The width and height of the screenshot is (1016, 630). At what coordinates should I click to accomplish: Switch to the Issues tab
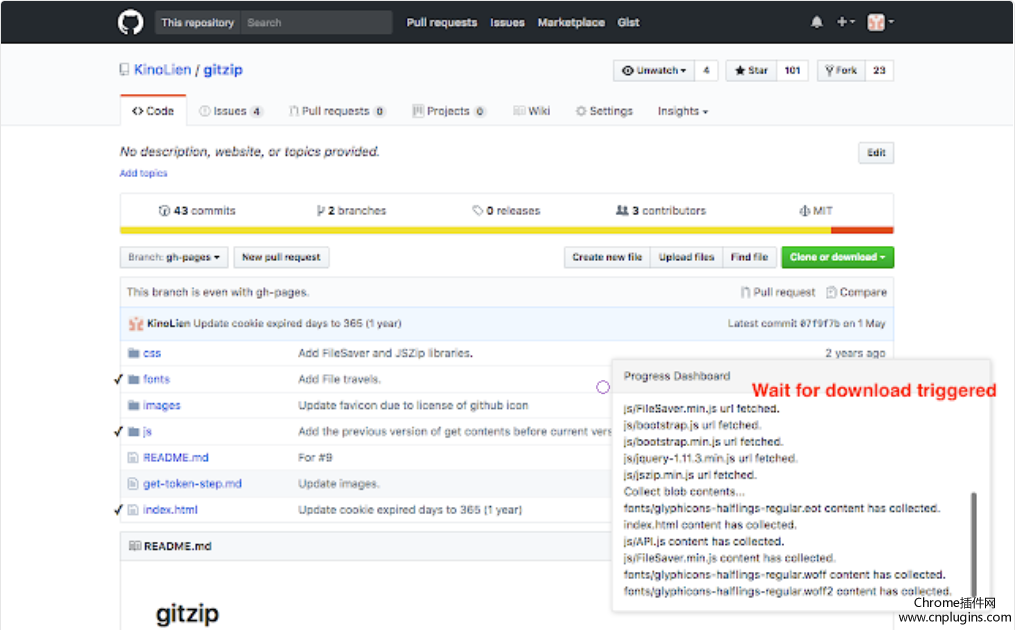coord(231,111)
